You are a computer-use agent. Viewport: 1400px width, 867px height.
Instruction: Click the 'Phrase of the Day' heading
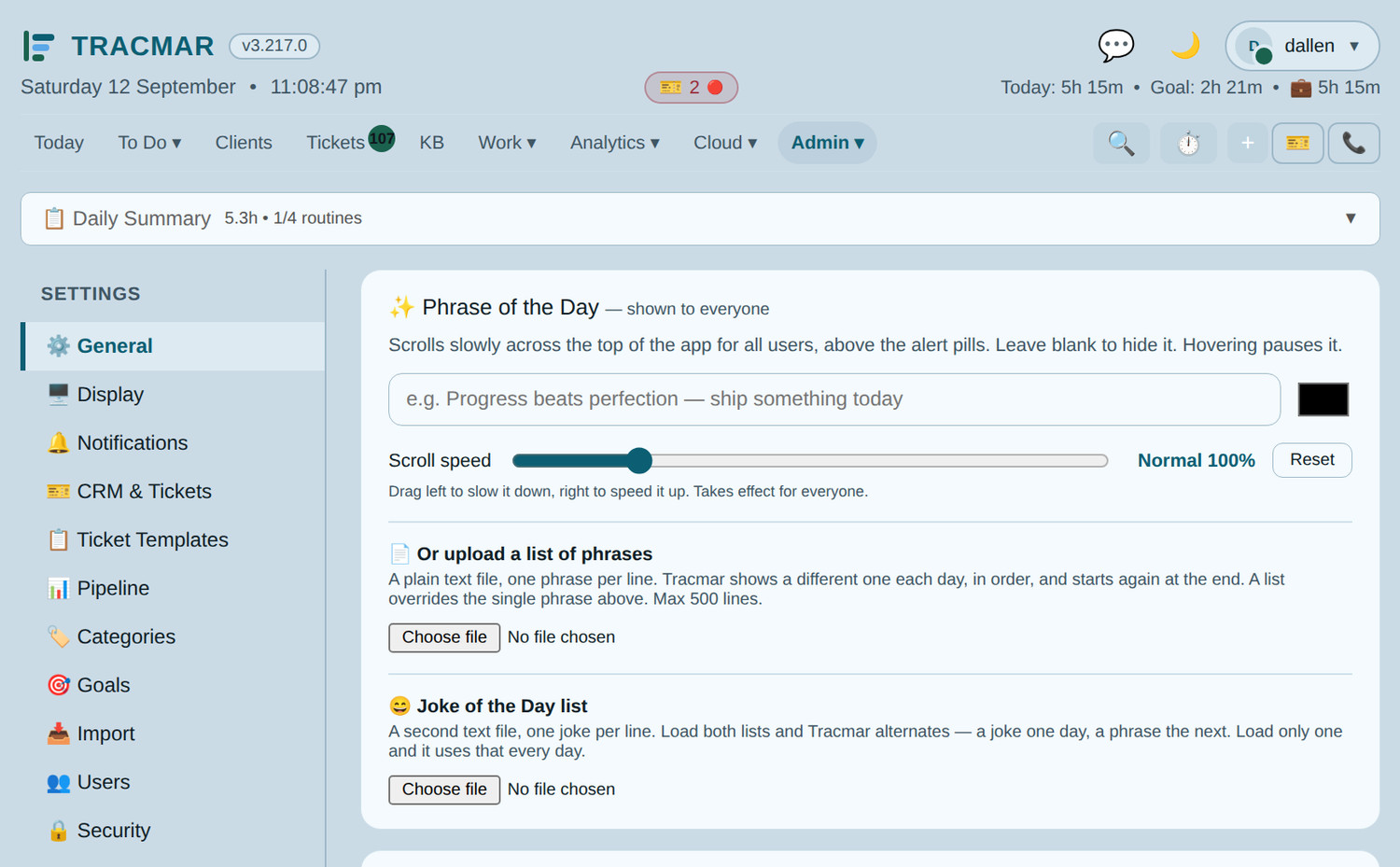tap(511, 308)
